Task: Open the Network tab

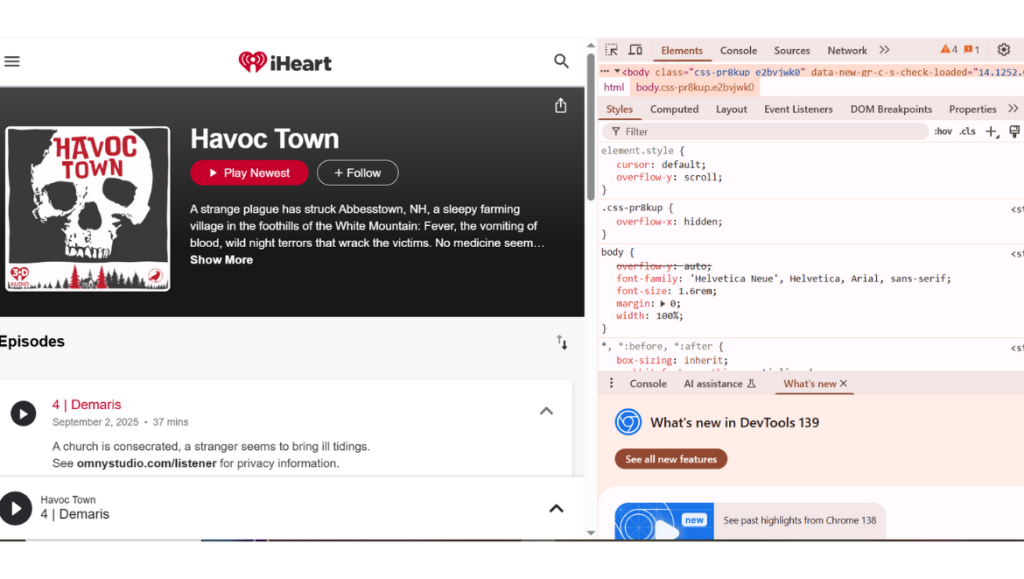Action: point(847,50)
